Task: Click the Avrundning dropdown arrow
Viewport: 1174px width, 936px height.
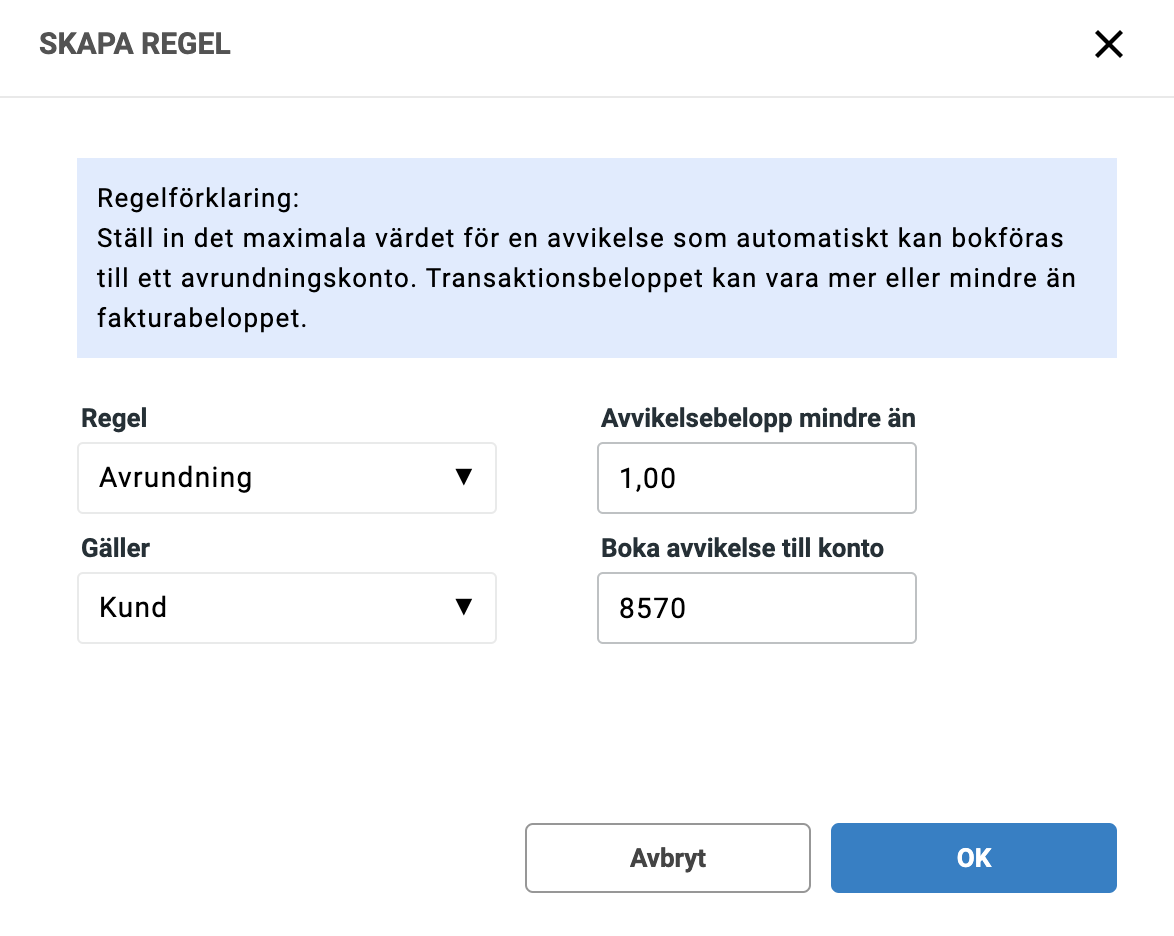Action: 465,478
